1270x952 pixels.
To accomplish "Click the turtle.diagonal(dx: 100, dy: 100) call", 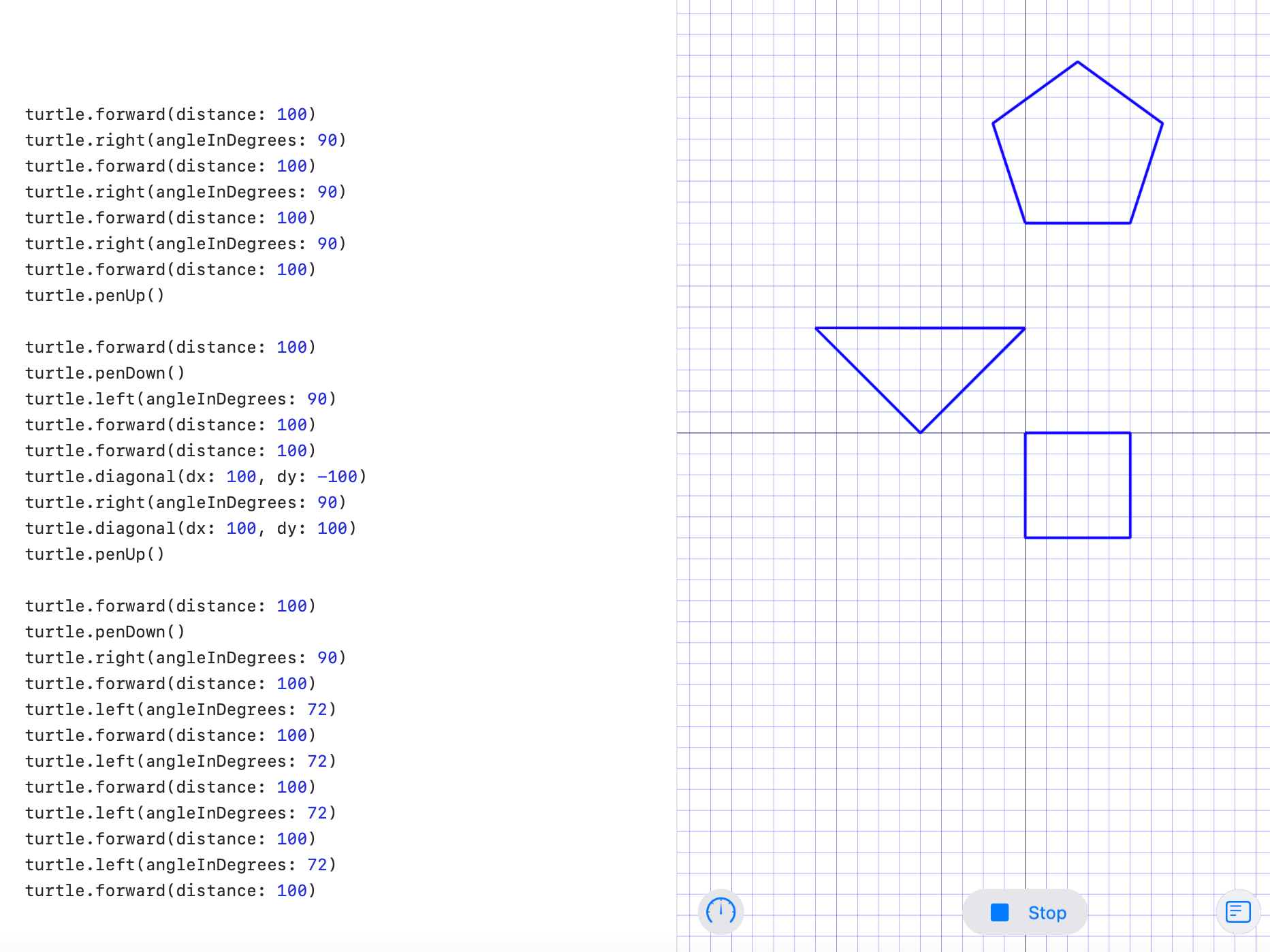I will (x=191, y=528).
